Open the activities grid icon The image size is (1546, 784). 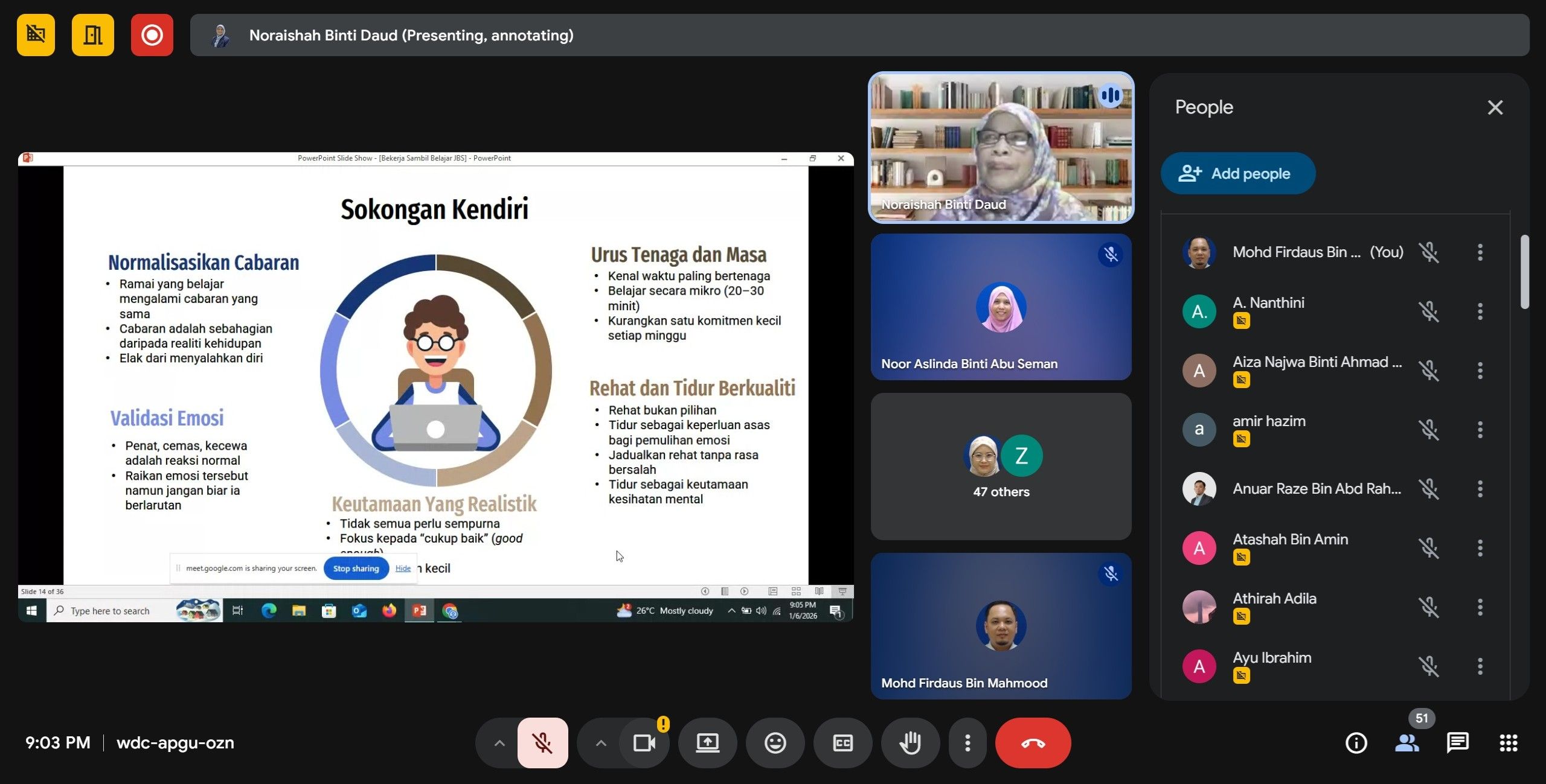(x=1508, y=743)
